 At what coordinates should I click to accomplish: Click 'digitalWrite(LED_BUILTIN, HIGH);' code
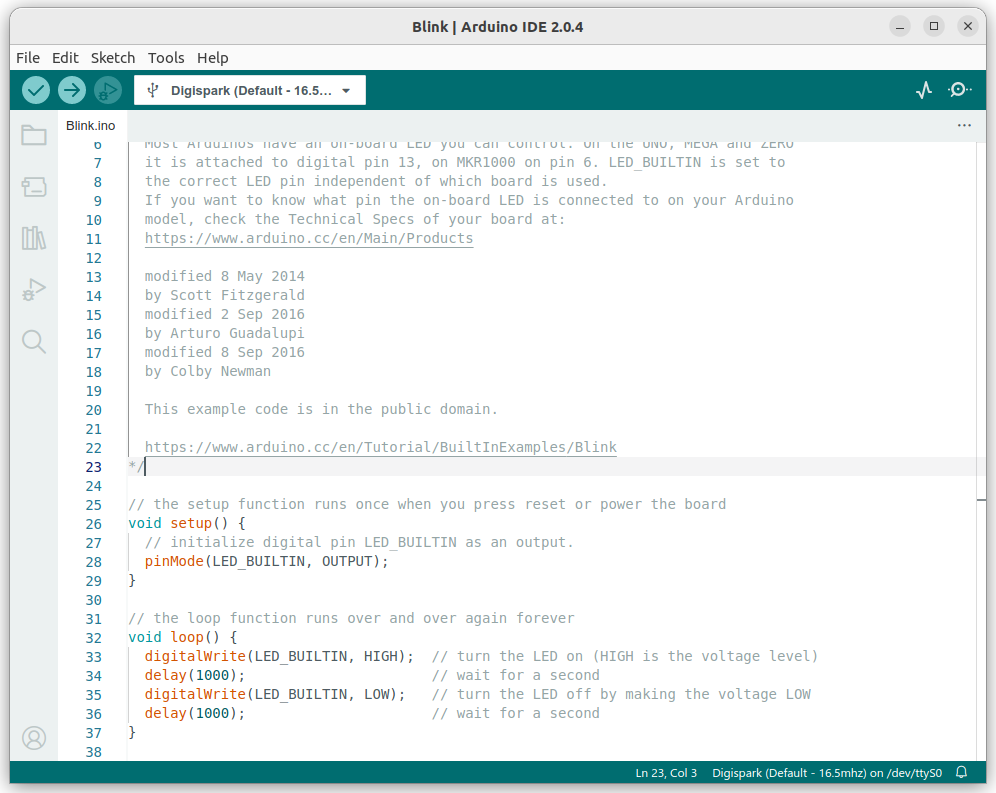[x=279, y=656]
